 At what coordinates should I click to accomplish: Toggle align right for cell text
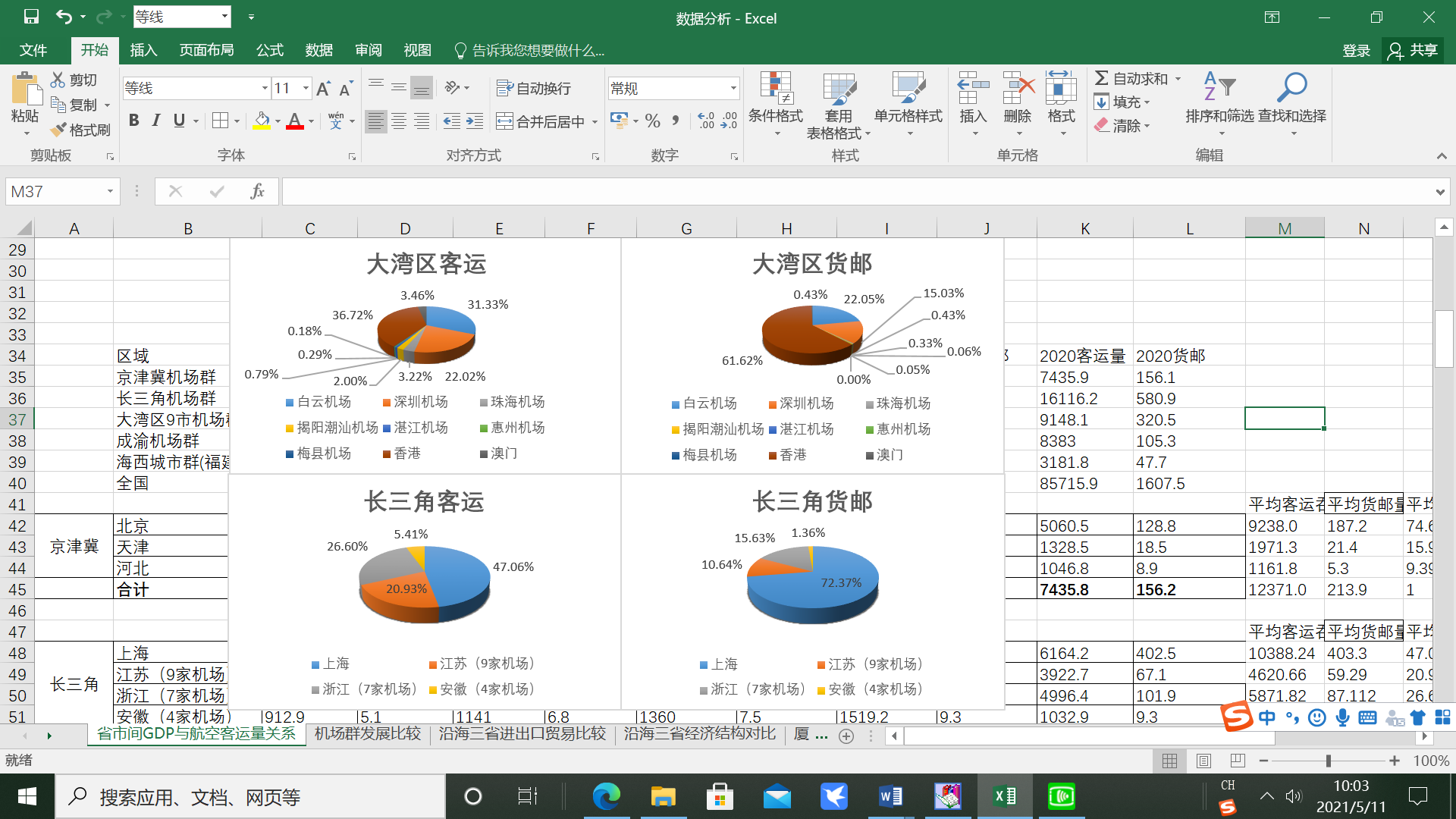point(422,121)
